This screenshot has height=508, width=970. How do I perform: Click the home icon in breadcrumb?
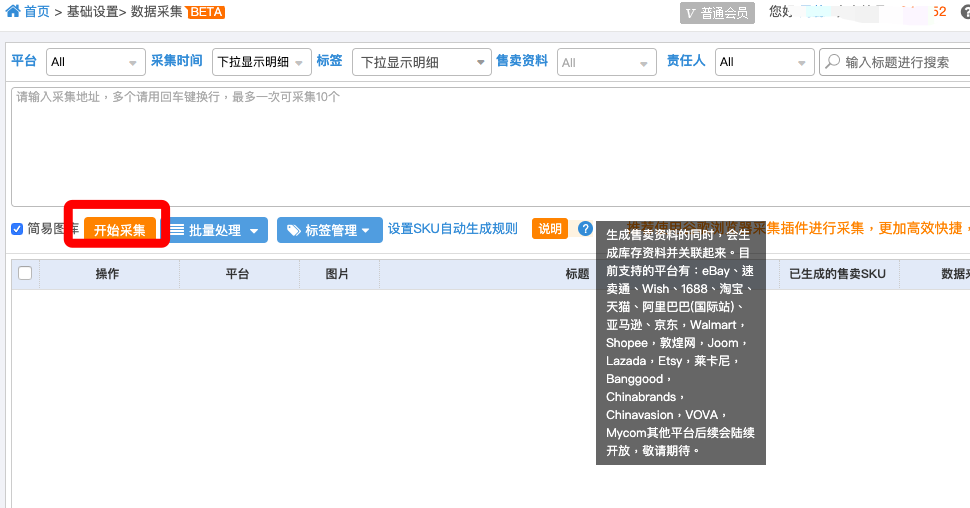13,11
